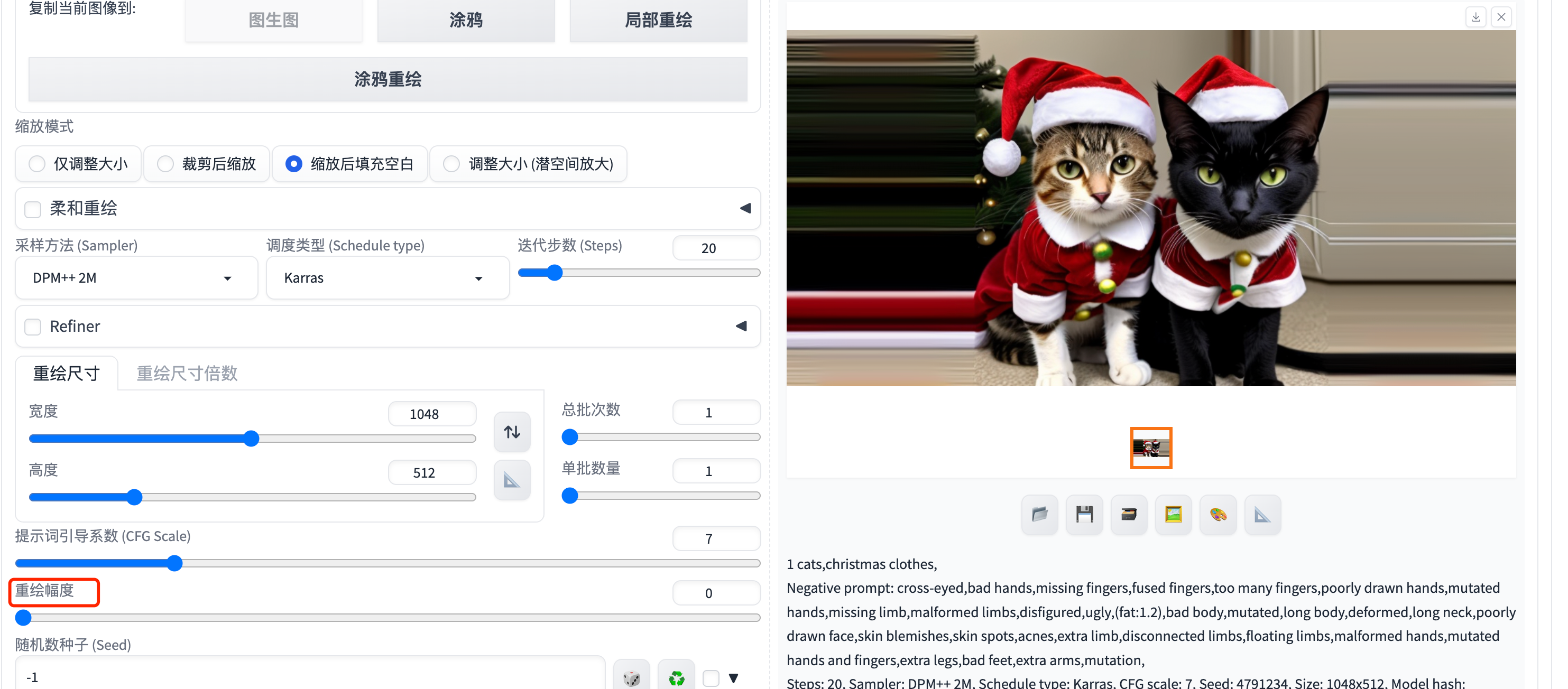Image resolution: width=1568 pixels, height=689 pixels.
Task: Click the green recycle seed icon
Action: click(676, 677)
